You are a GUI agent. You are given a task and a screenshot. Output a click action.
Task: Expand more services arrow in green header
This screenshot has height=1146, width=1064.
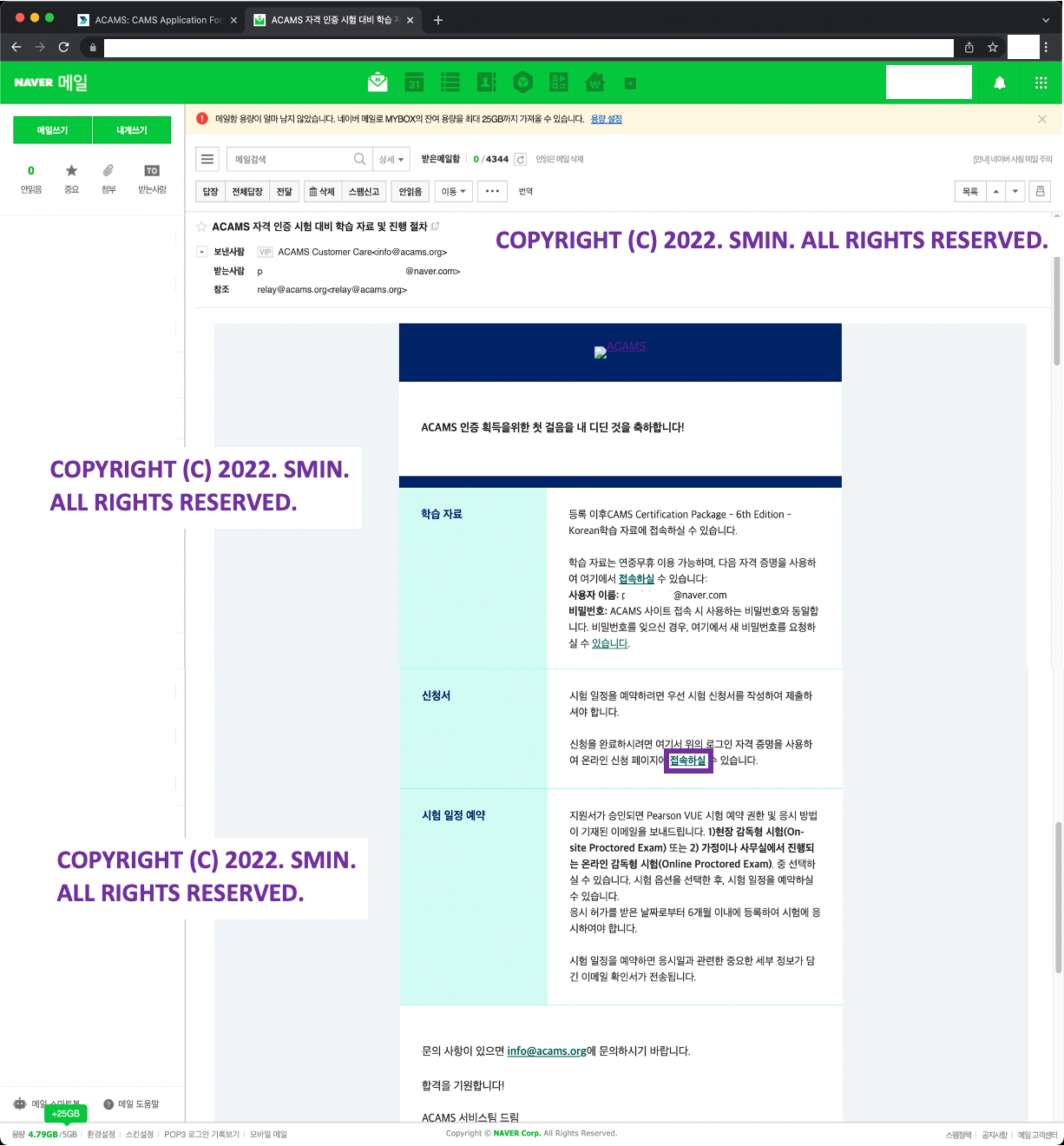click(x=630, y=83)
